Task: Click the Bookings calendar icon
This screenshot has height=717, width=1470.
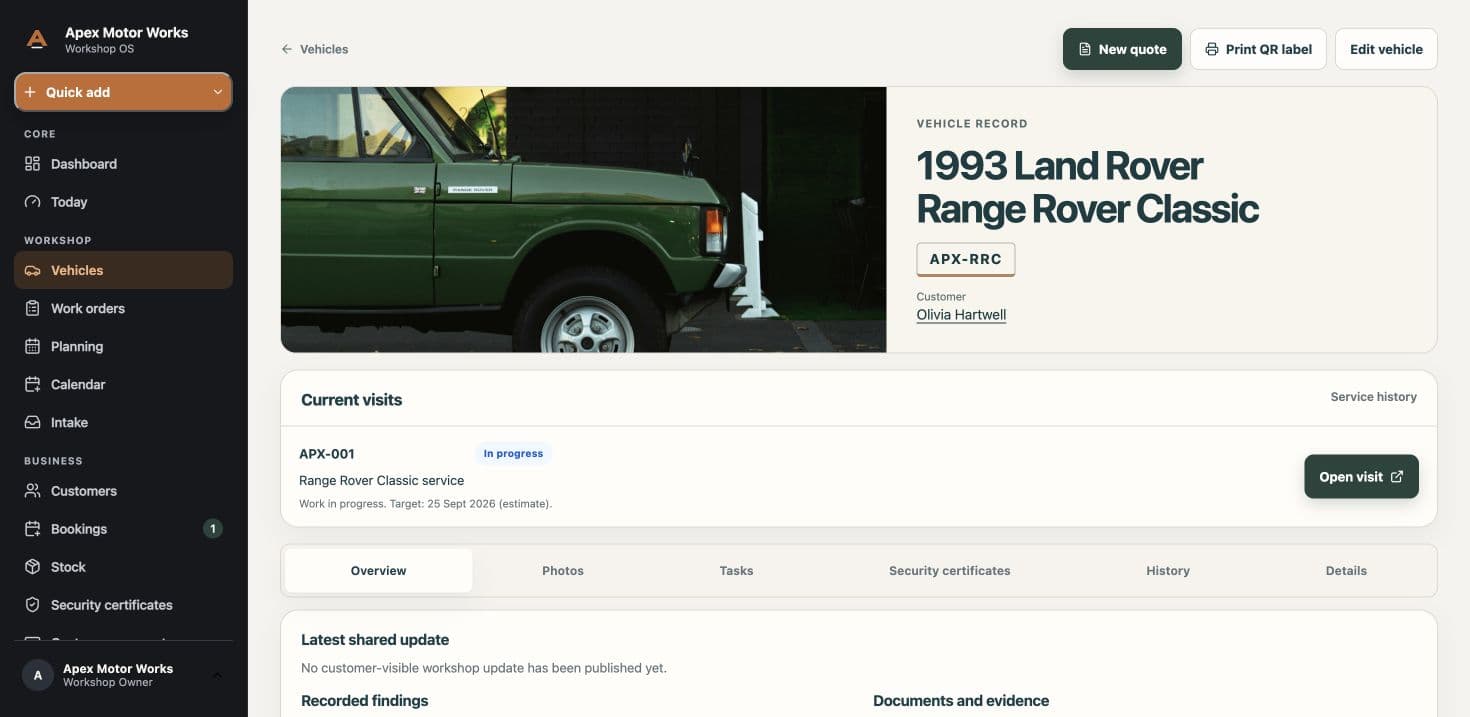Action: tap(32, 529)
